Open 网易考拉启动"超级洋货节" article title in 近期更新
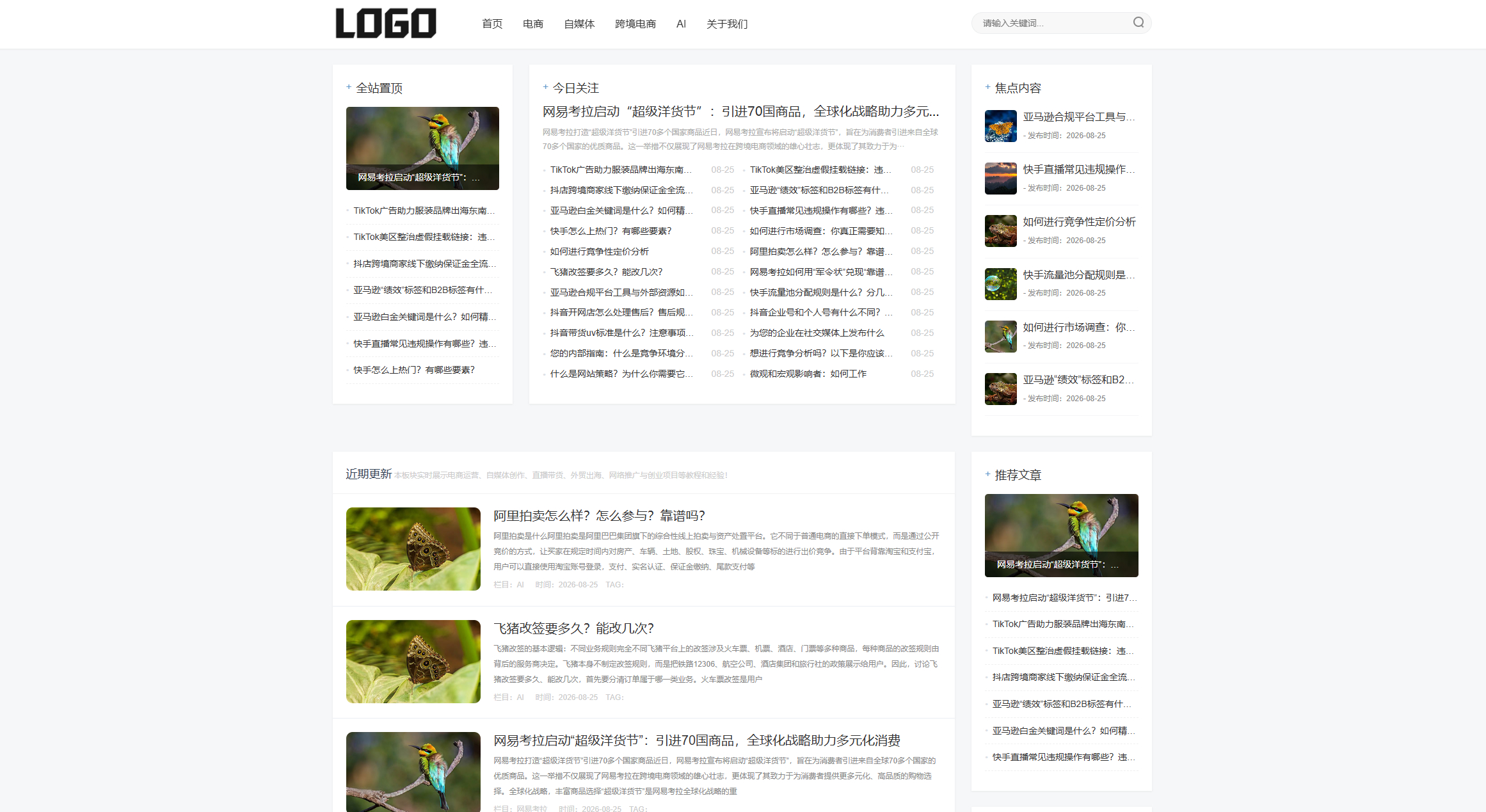 pyautogui.click(x=697, y=740)
